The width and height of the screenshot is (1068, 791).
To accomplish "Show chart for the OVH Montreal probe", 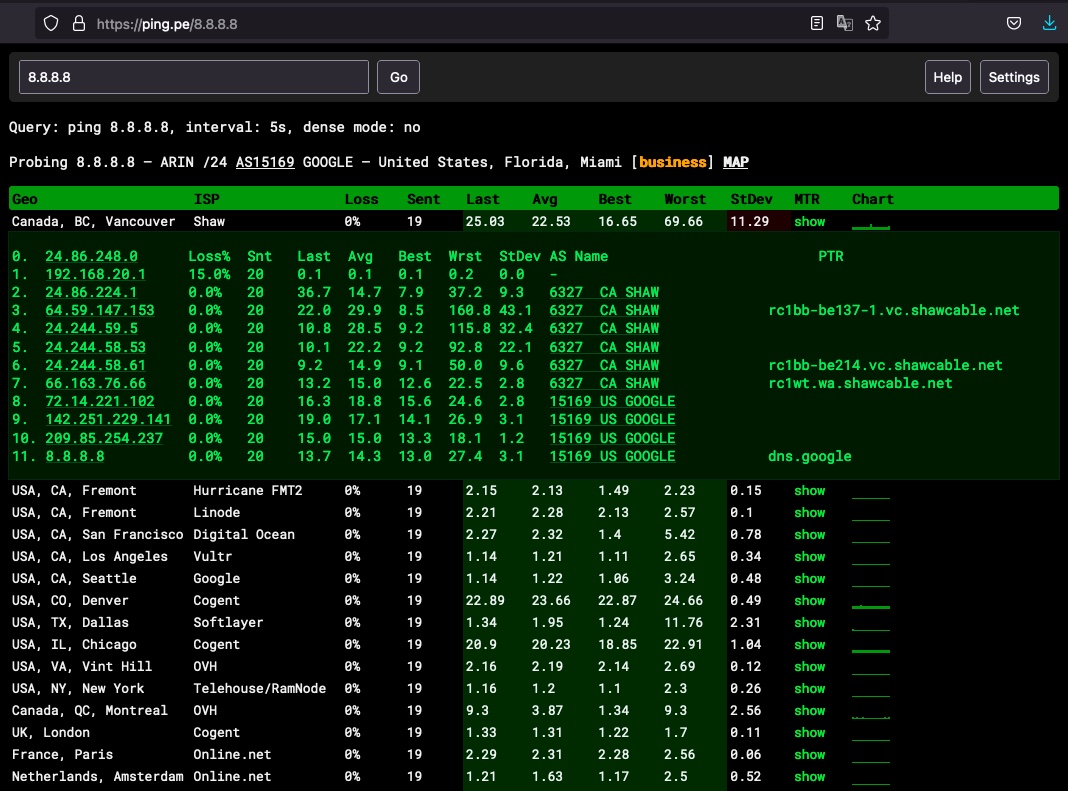I will point(809,710).
